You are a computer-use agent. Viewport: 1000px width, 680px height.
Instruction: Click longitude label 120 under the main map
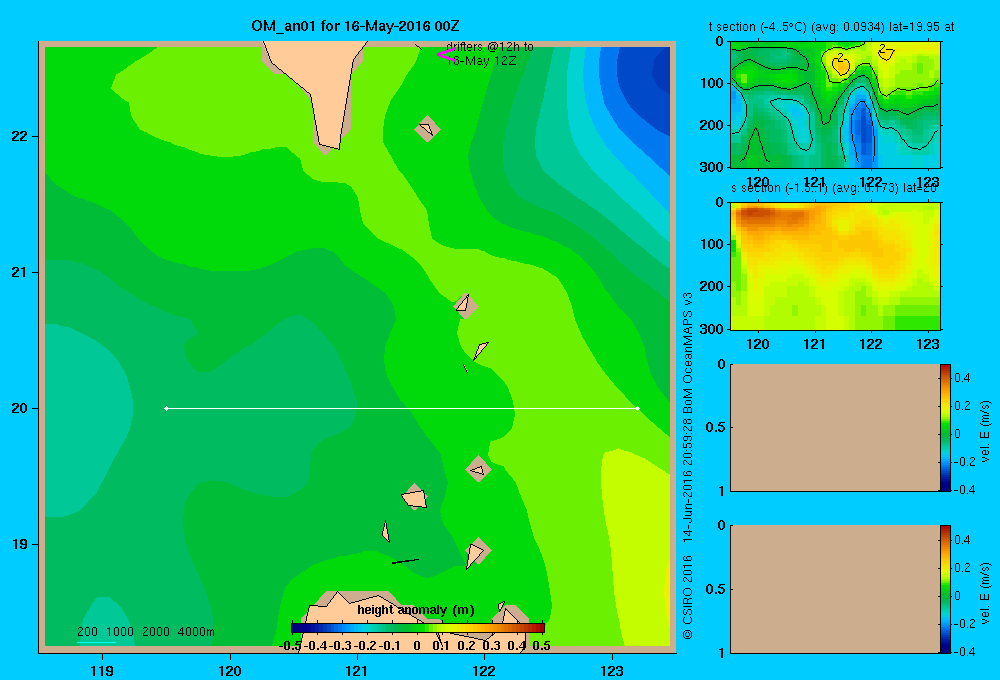tap(230, 670)
